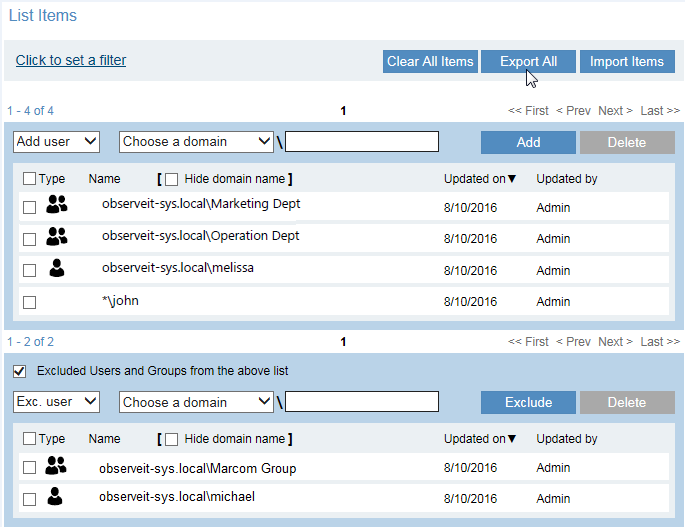Click the Exclude button
Screen dimensions: 685x527
point(528,402)
